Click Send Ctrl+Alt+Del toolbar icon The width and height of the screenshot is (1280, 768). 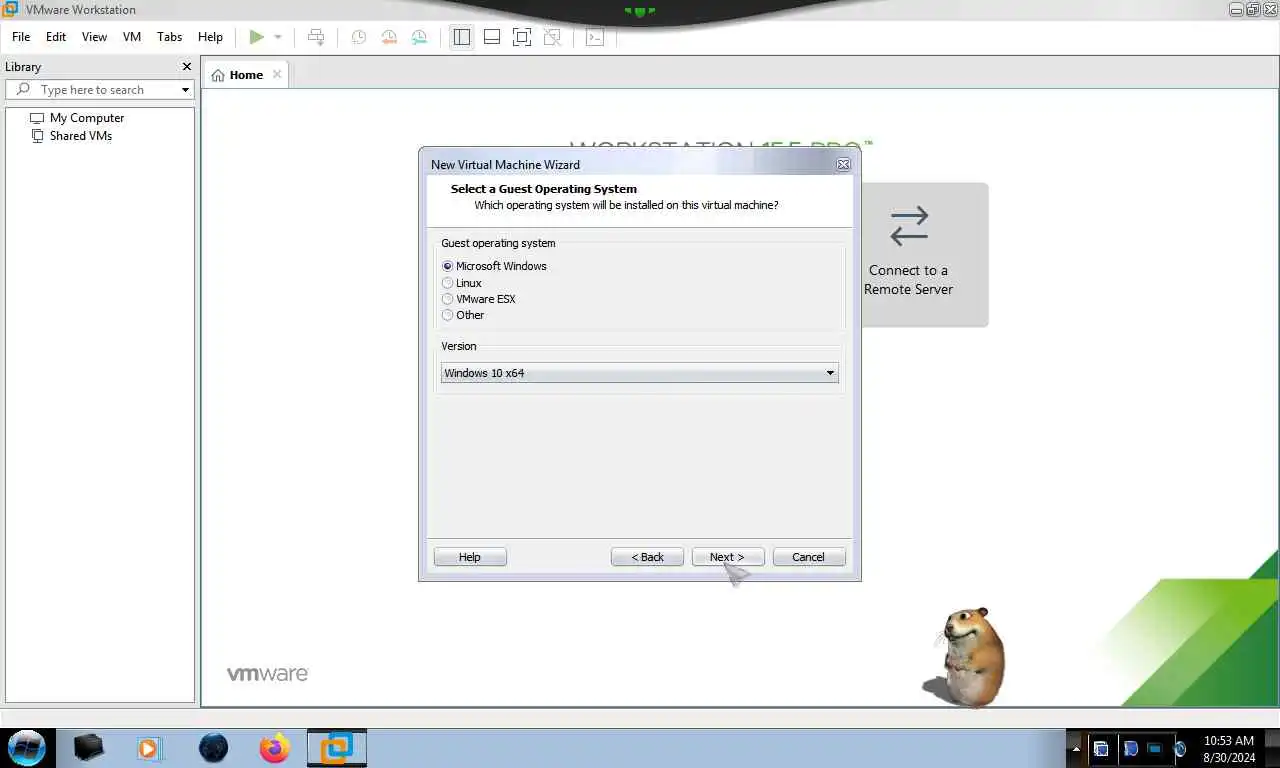(316, 37)
